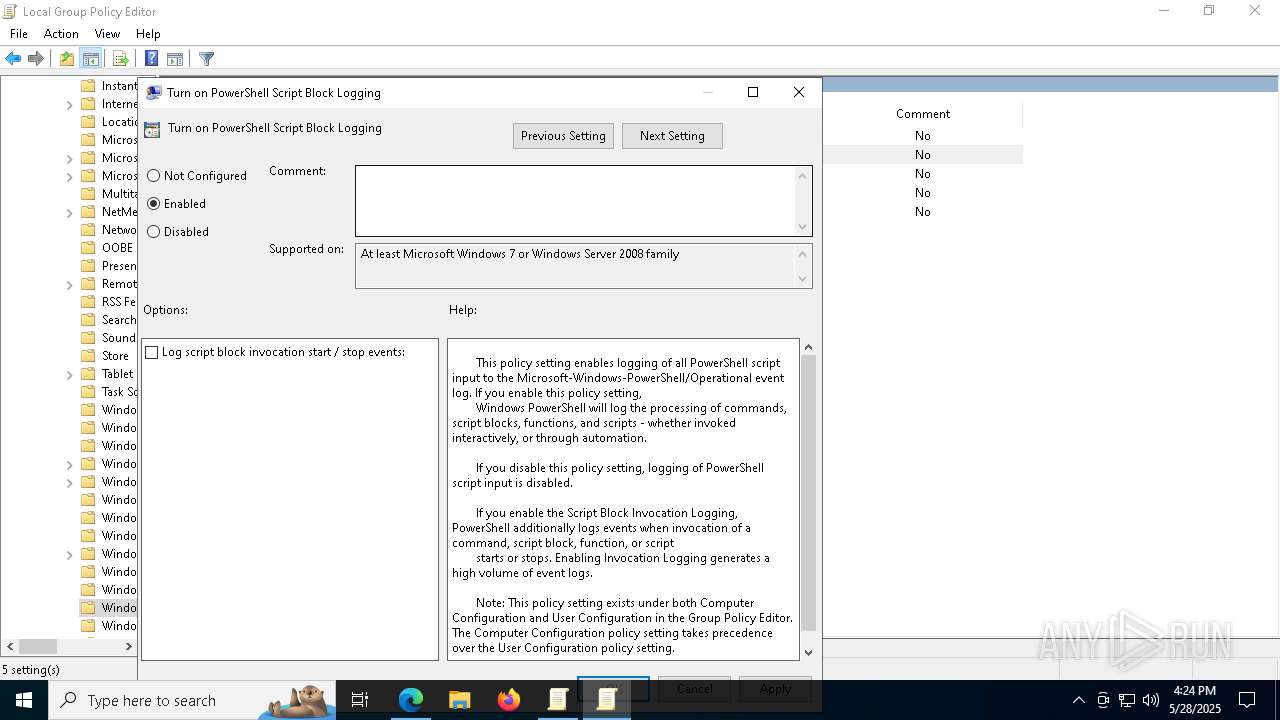Open the View menu
The image size is (1280, 720).
click(107, 34)
